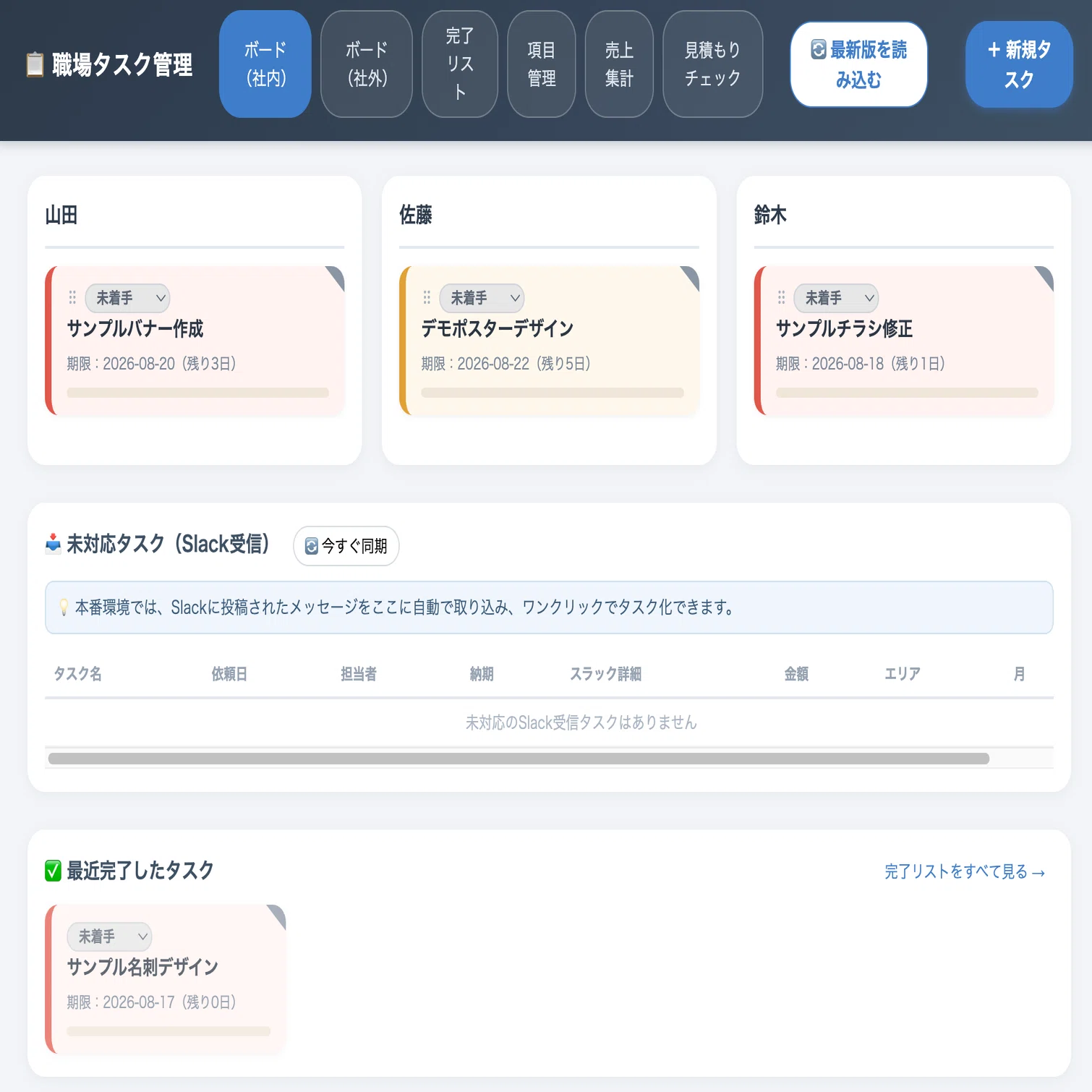Click the エリア column header
Viewport: 1092px width, 1092px height.
tap(903, 674)
